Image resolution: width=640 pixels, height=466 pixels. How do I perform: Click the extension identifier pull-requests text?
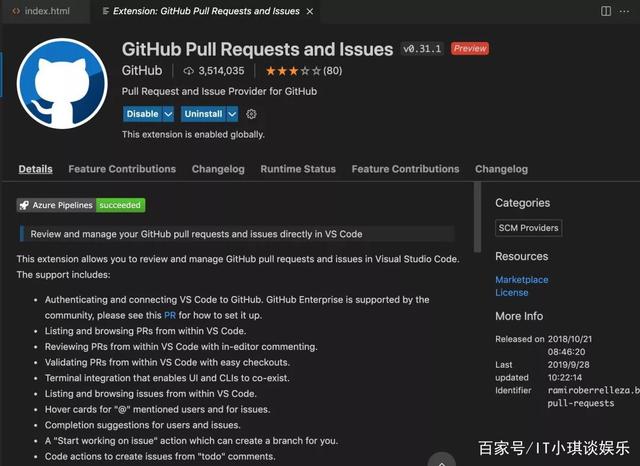tap(580, 403)
